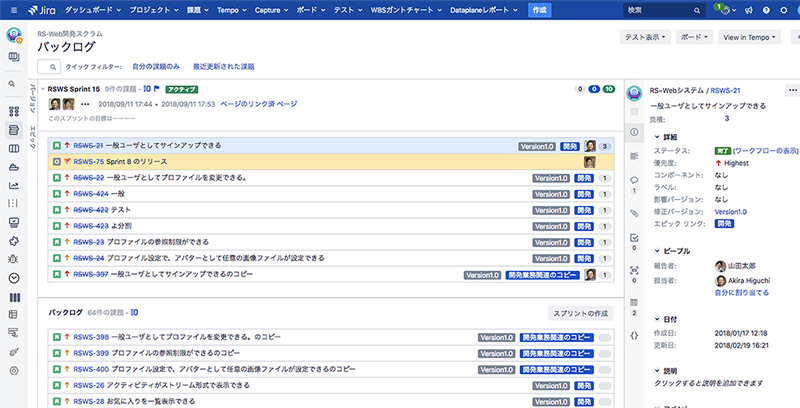800x408 pixels.
Task: Click the flag icon next to RSWS Sprint 15
Action: click(x=157, y=89)
